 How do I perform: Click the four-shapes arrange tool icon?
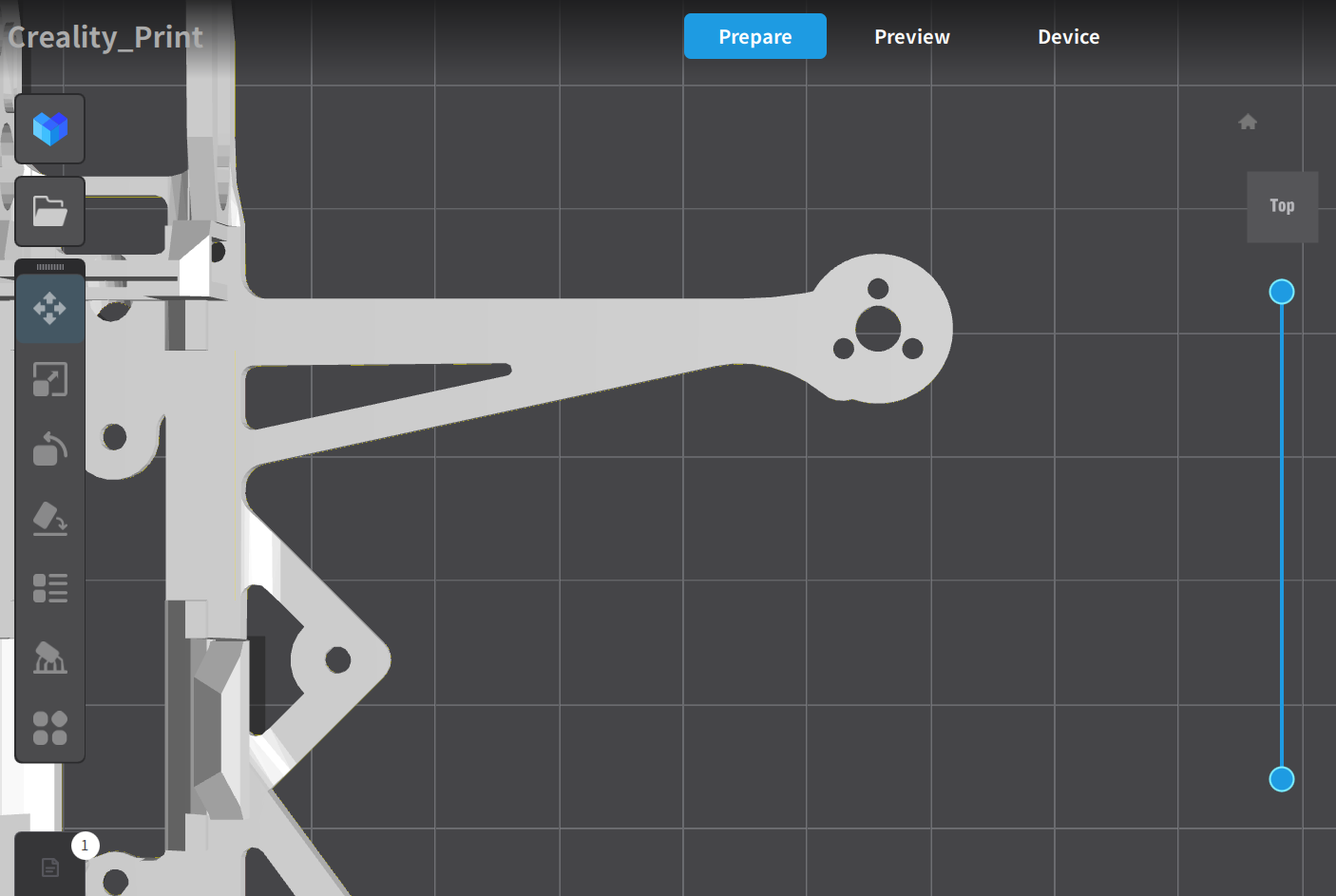tap(50, 728)
